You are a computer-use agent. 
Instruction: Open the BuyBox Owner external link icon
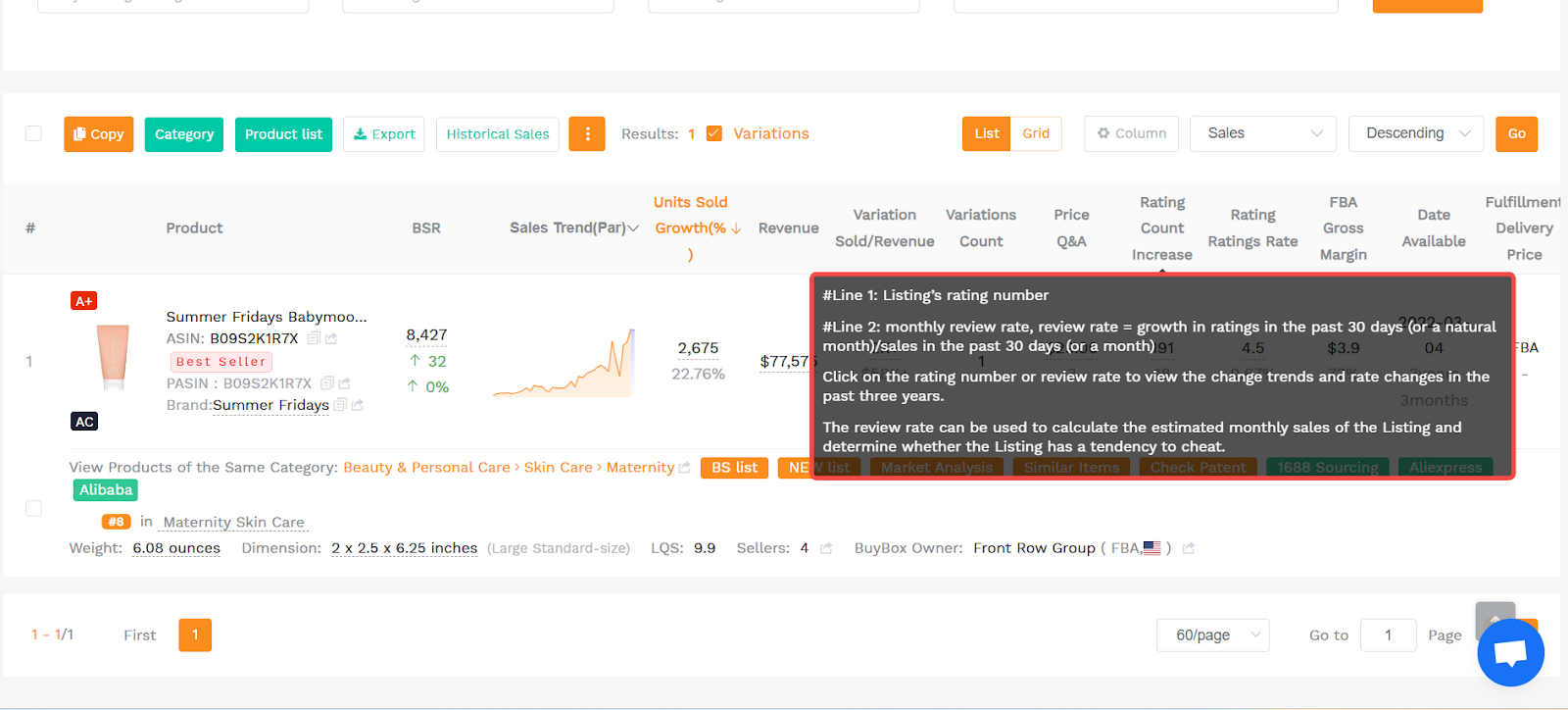tap(1189, 548)
